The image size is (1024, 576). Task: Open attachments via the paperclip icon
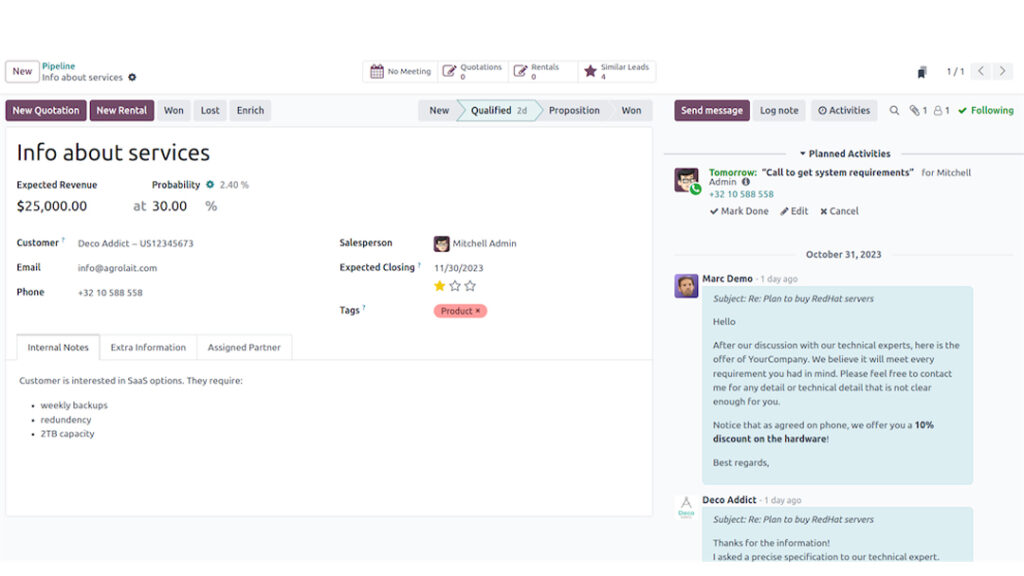tap(918, 111)
